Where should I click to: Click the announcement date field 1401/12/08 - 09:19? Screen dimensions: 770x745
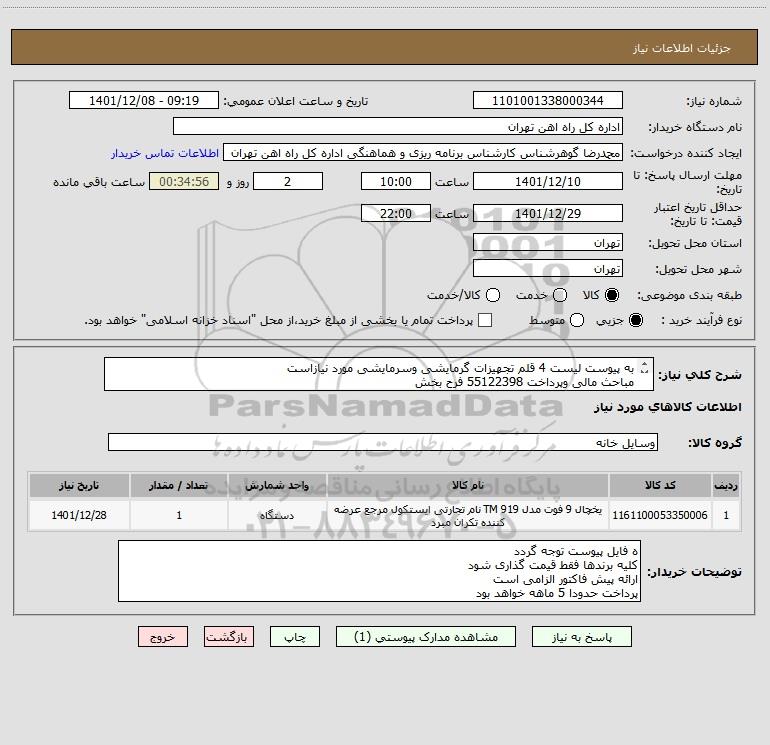(144, 101)
